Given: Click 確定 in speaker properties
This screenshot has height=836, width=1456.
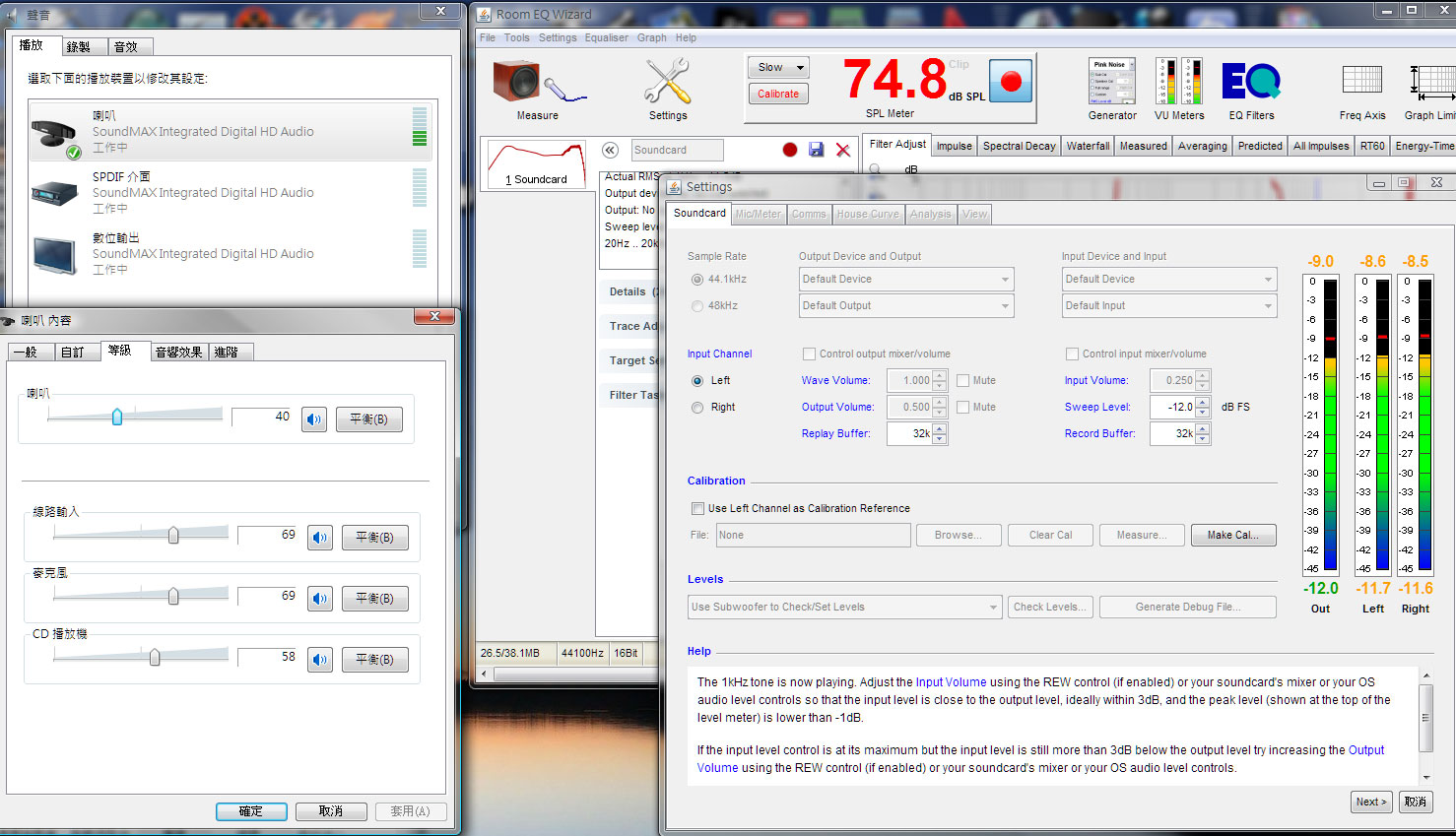Looking at the screenshot, I should [251, 811].
